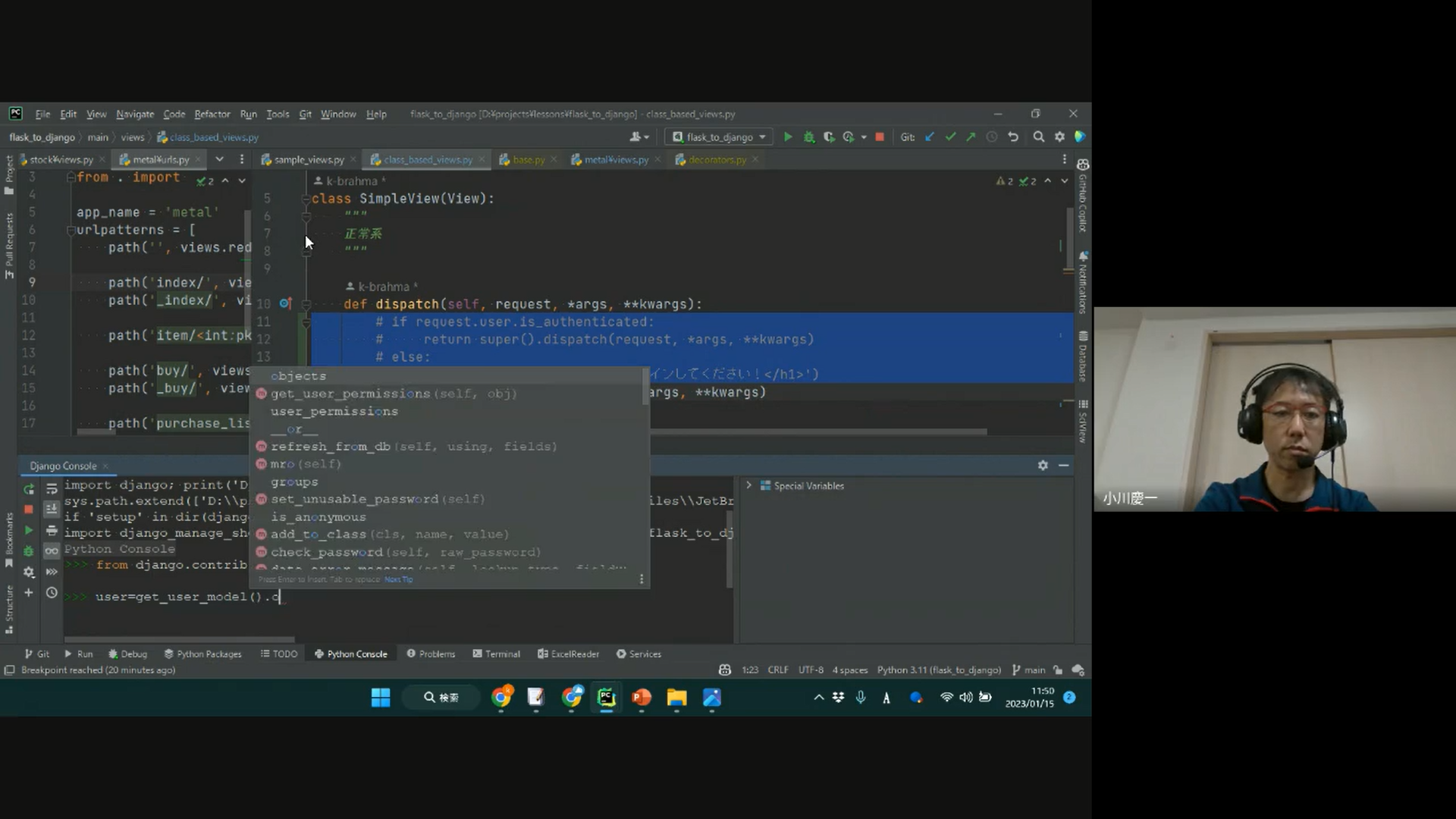The width and height of the screenshot is (1456, 819).
Task: Run the flask_to_django configuration
Action: tap(787, 137)
